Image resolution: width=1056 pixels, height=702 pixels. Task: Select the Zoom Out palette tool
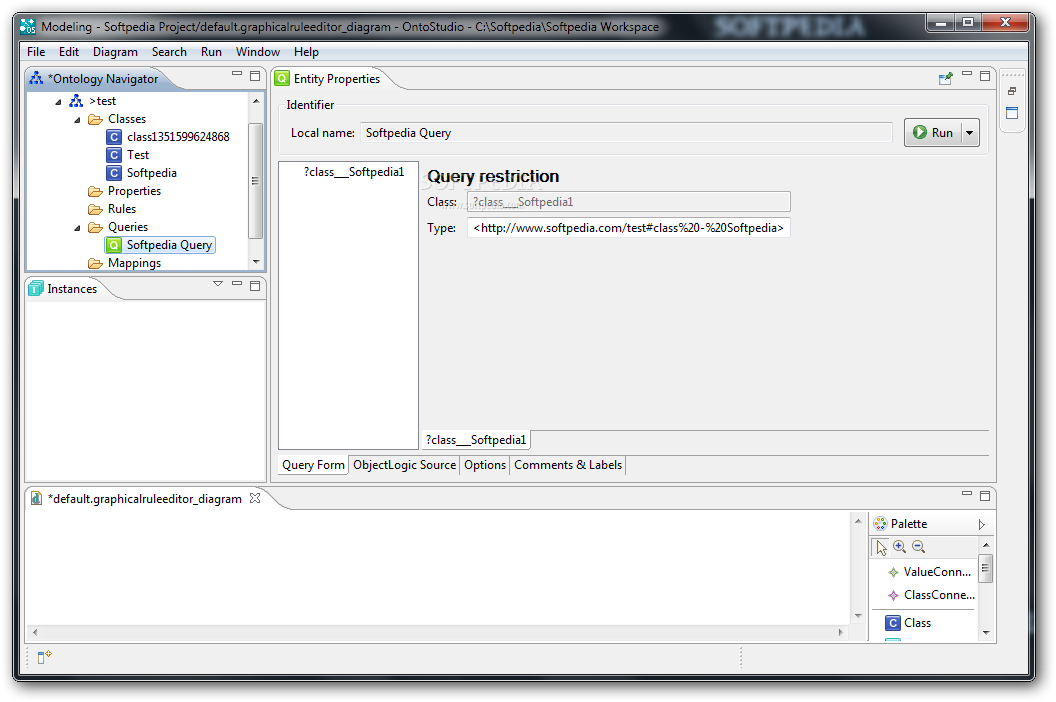(919, 547)
